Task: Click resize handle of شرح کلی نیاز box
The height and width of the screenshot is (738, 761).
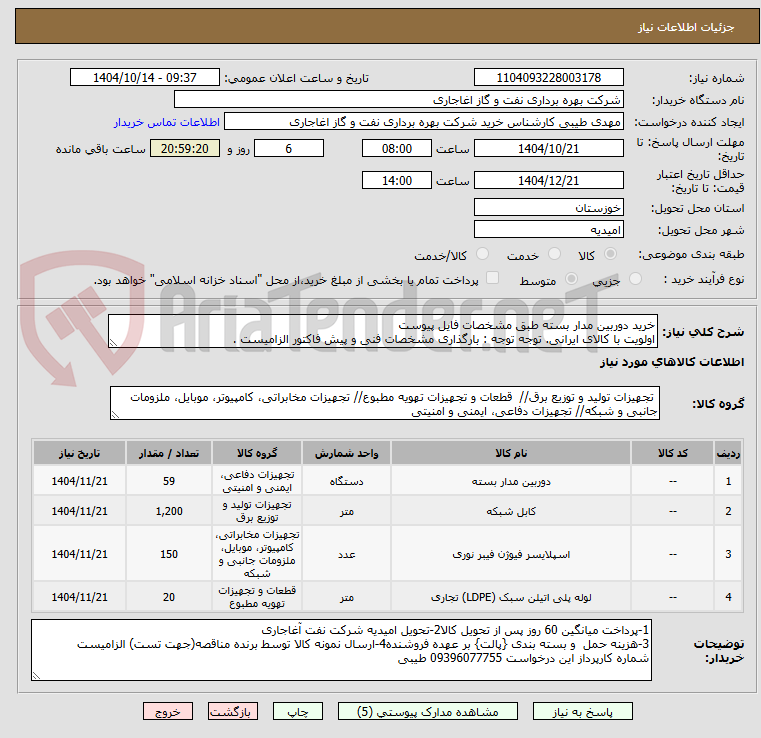Action: (x=113, y=343)
